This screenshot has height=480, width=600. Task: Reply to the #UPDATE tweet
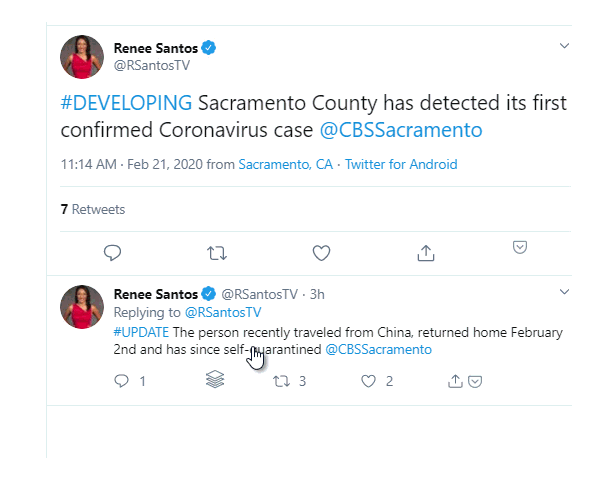click(x=122, y=381)
